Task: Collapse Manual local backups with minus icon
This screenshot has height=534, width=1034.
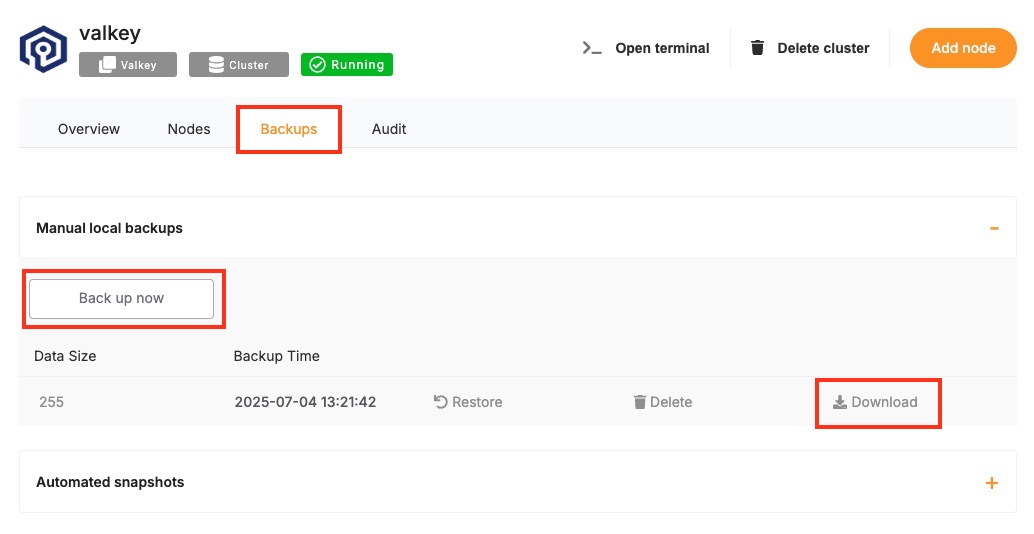Action: (x=993, y=228)
